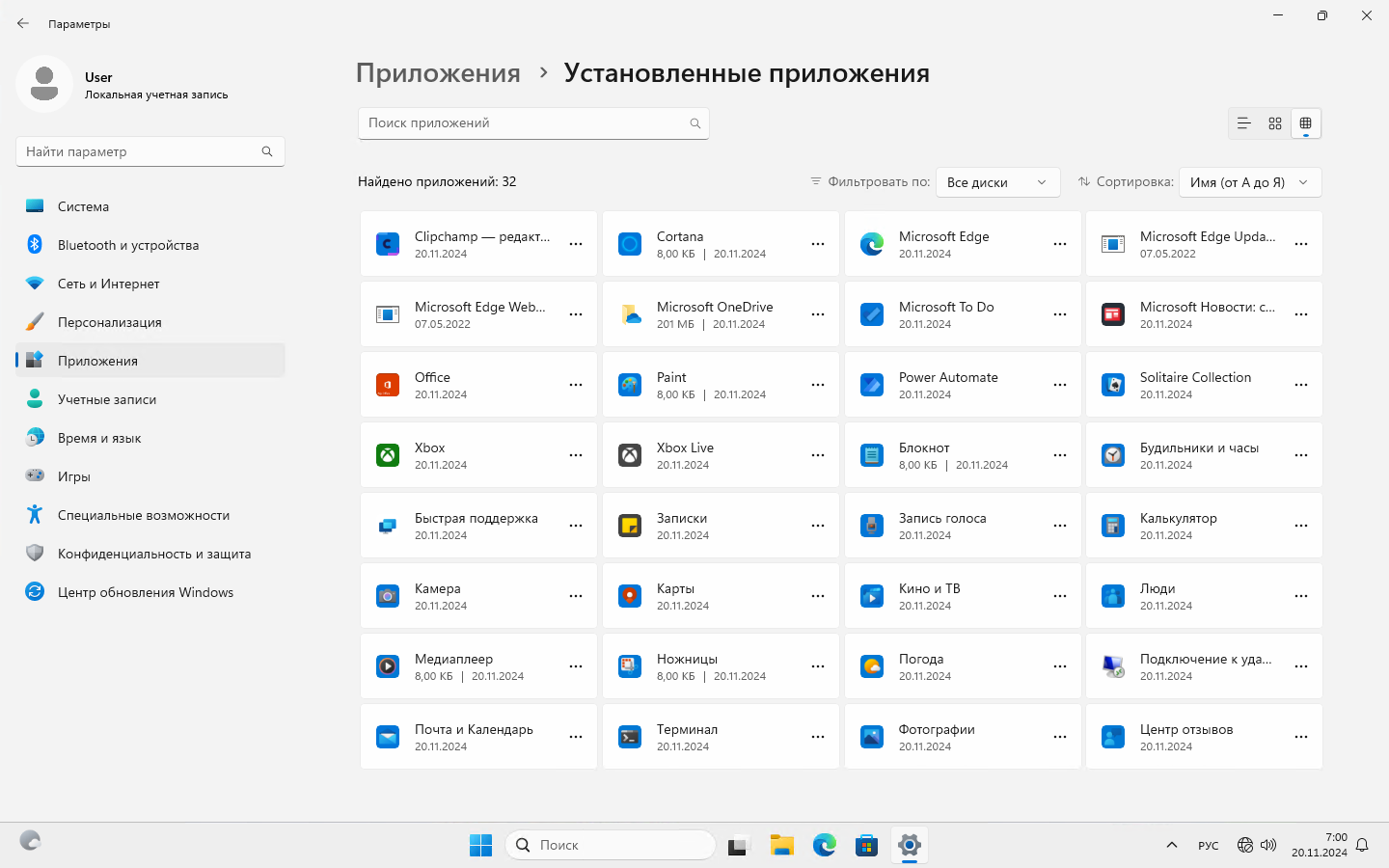Open the Персонализация section
Image resolution: width=1389 pixels, height=868 pixels.
[x=150, y=322]
